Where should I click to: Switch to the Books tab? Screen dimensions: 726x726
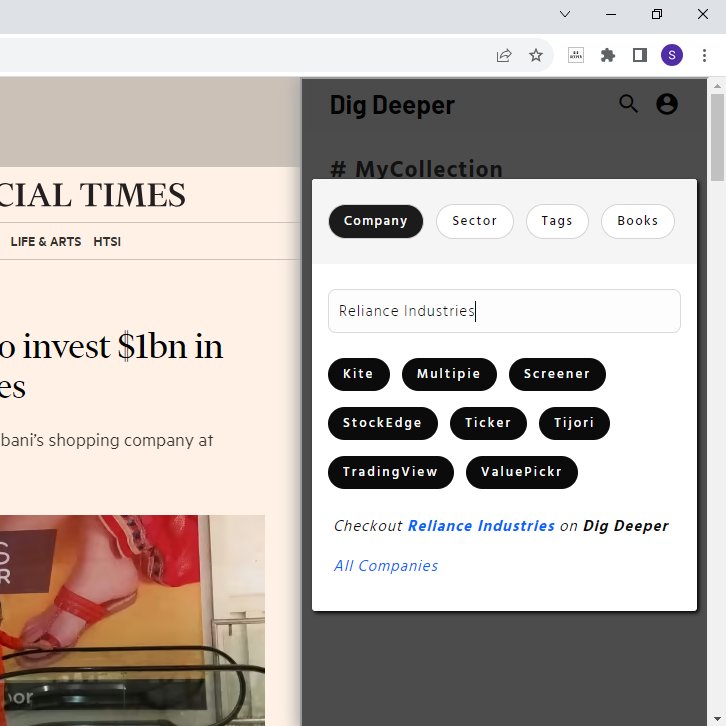click(638, 221)
